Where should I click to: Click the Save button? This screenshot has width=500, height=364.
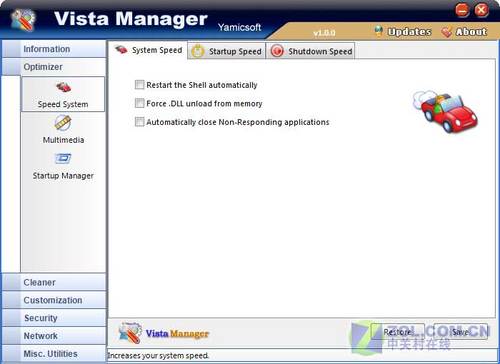[x=461, y=332]
